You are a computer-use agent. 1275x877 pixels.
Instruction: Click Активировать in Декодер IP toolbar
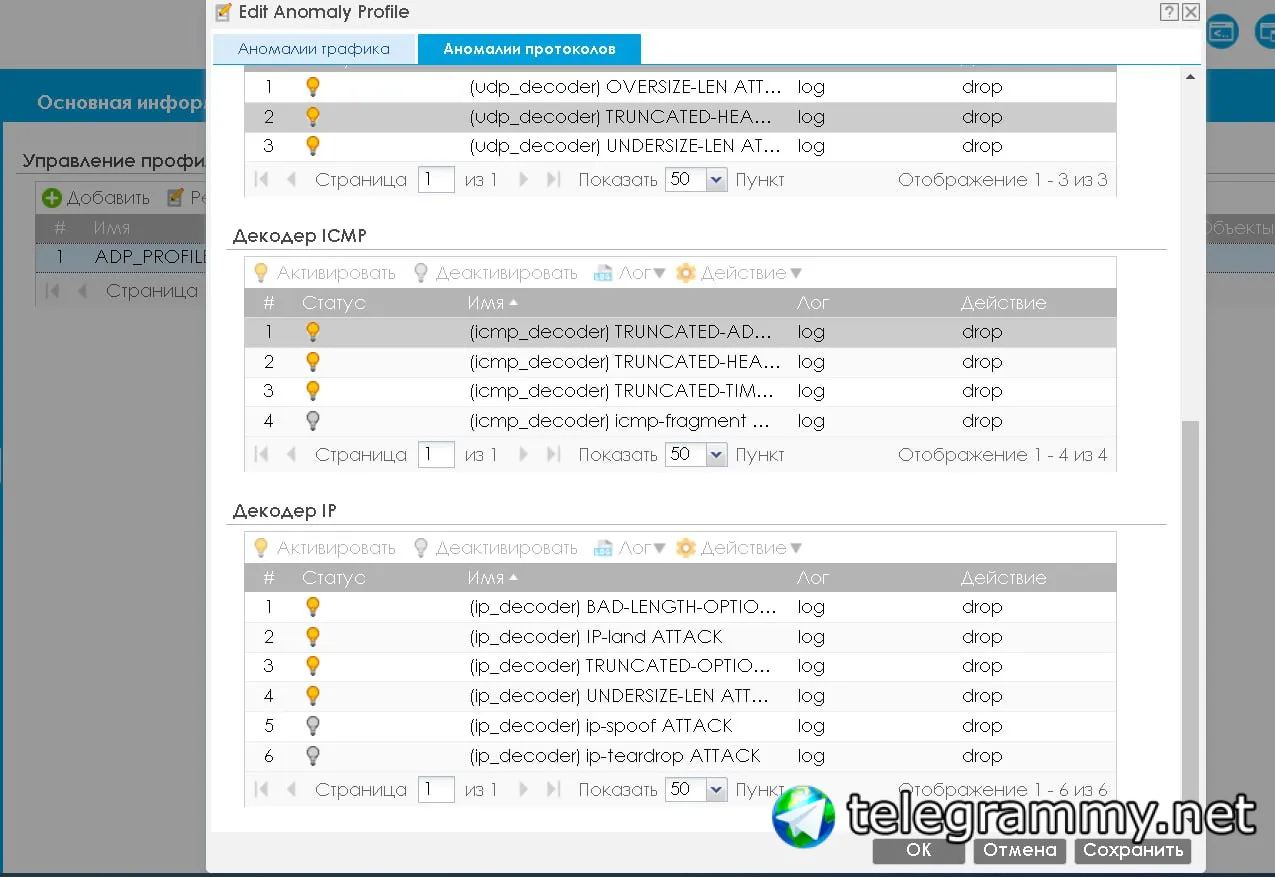point(324,548)
